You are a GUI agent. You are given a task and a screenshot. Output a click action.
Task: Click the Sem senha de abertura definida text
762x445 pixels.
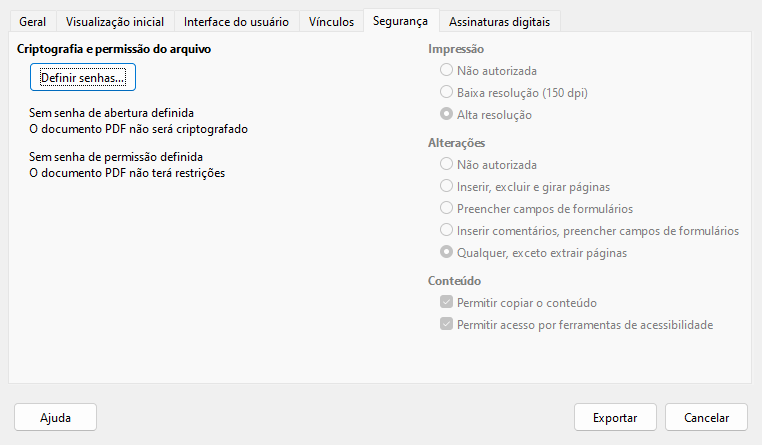pos(111,113)
